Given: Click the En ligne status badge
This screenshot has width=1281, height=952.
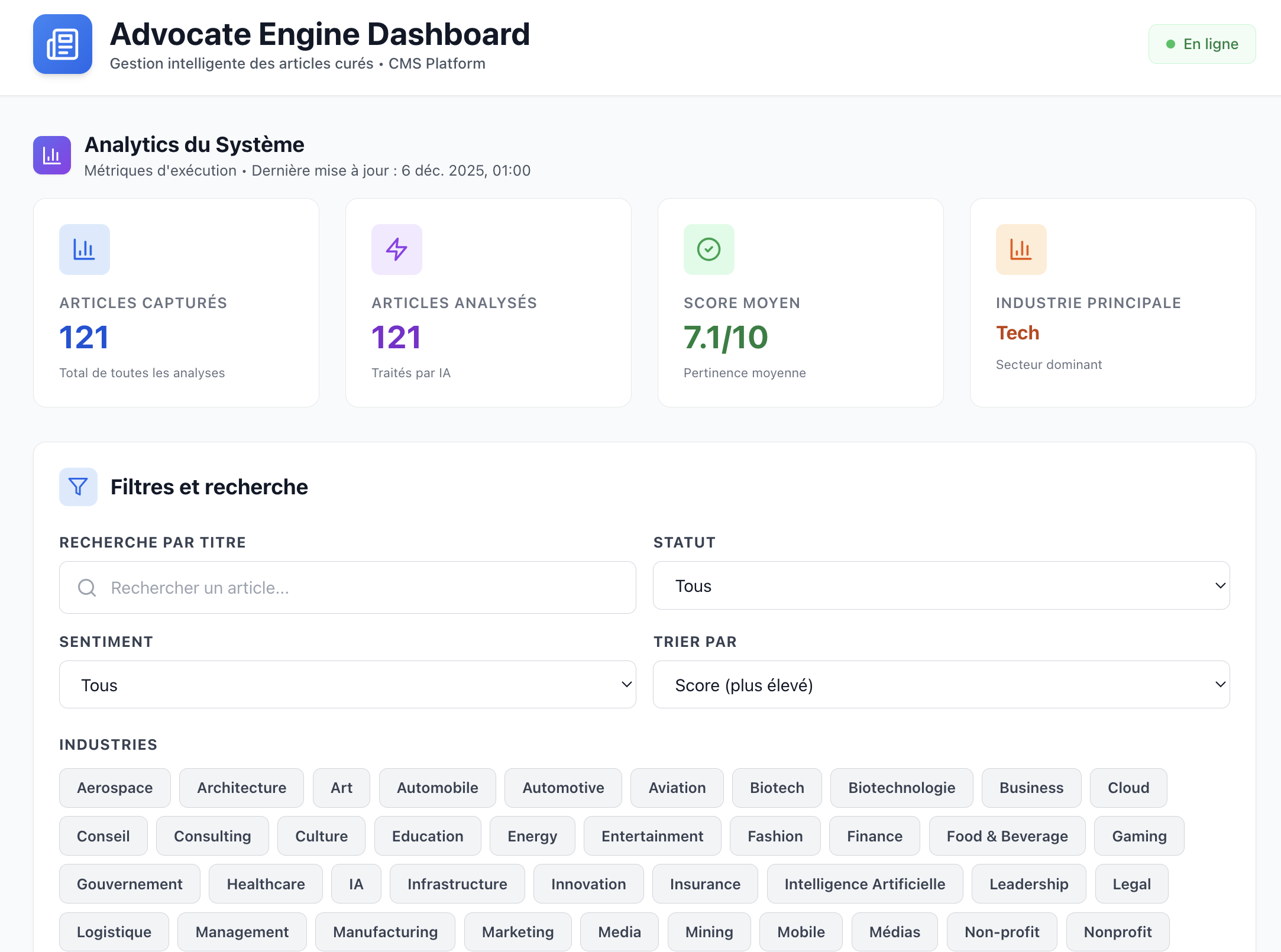Looking at the screenshot, I should click(x=1202, y=44).
